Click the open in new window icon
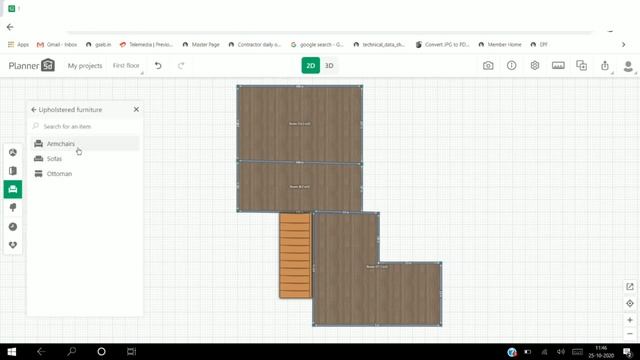640x360 pixels. pyautogui.click(x=630, y=287)
